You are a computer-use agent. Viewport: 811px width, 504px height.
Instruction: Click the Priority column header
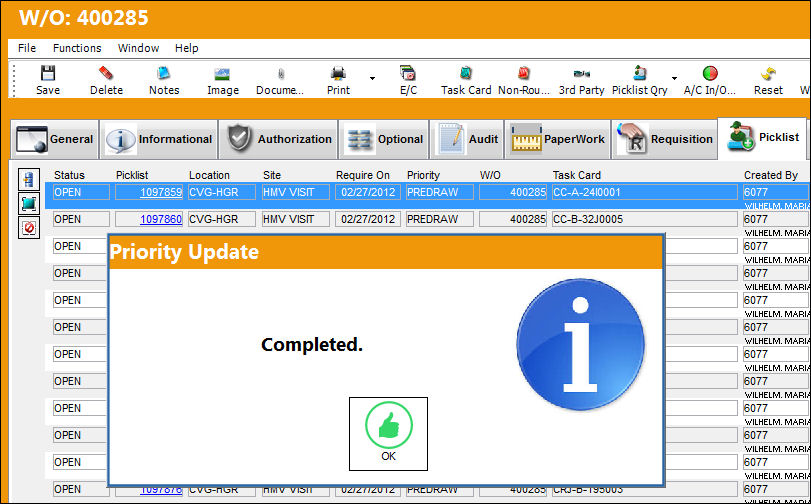click(x=423, y=175)
